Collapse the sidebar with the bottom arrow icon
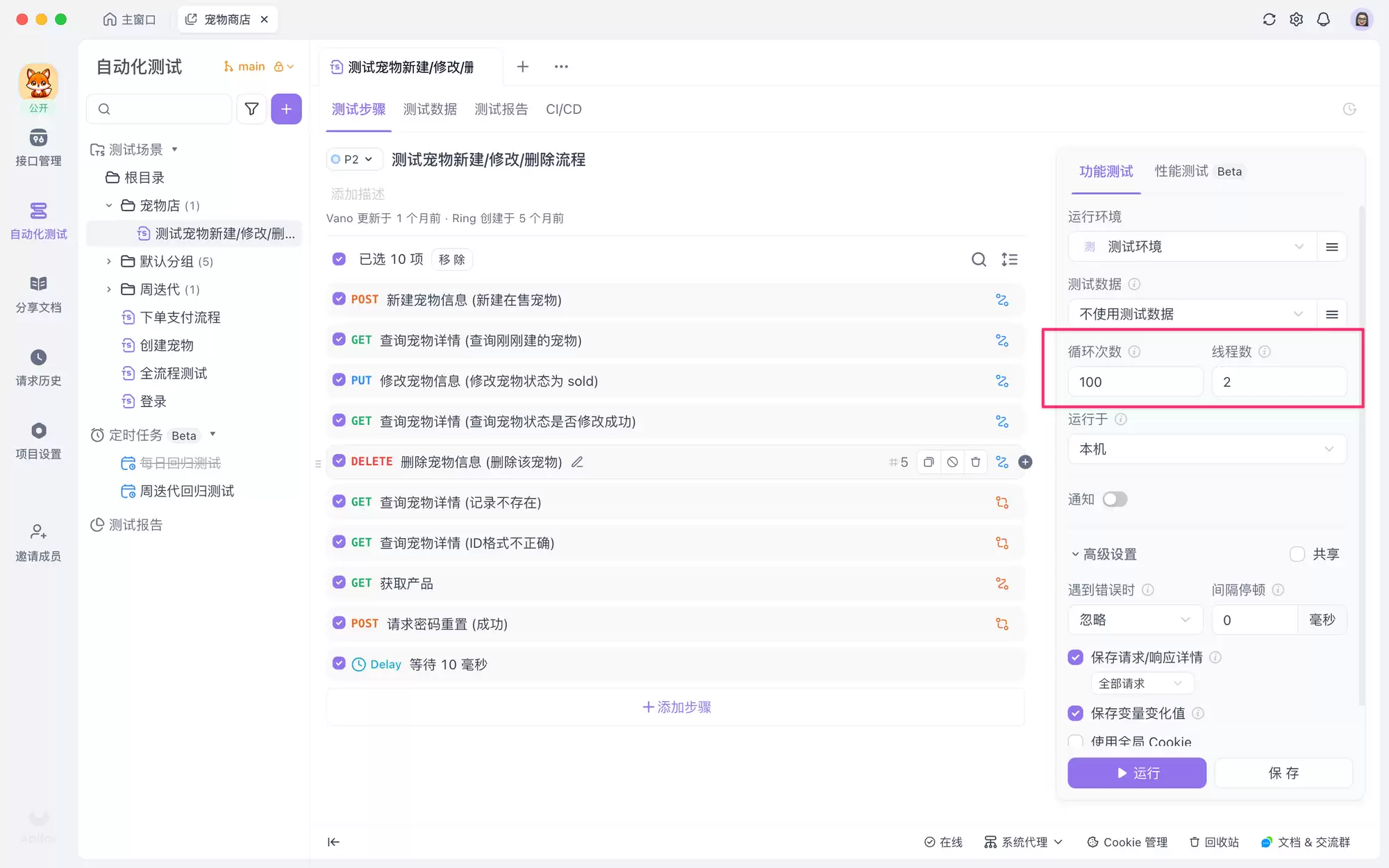The height and width of the screenshot is (868, 1389). (x=333, y=842)
